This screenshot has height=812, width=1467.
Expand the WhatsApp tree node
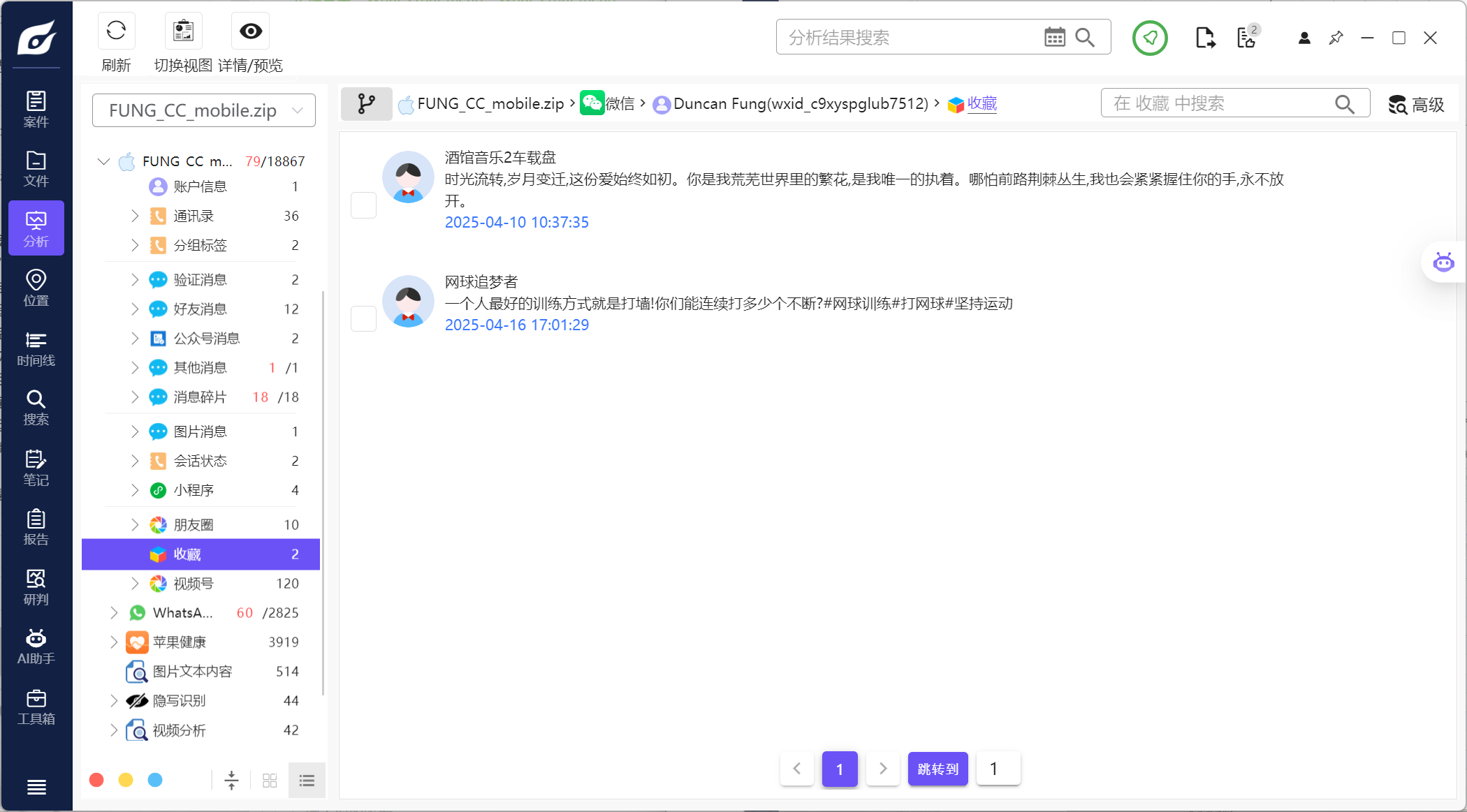tap(114, 612)
